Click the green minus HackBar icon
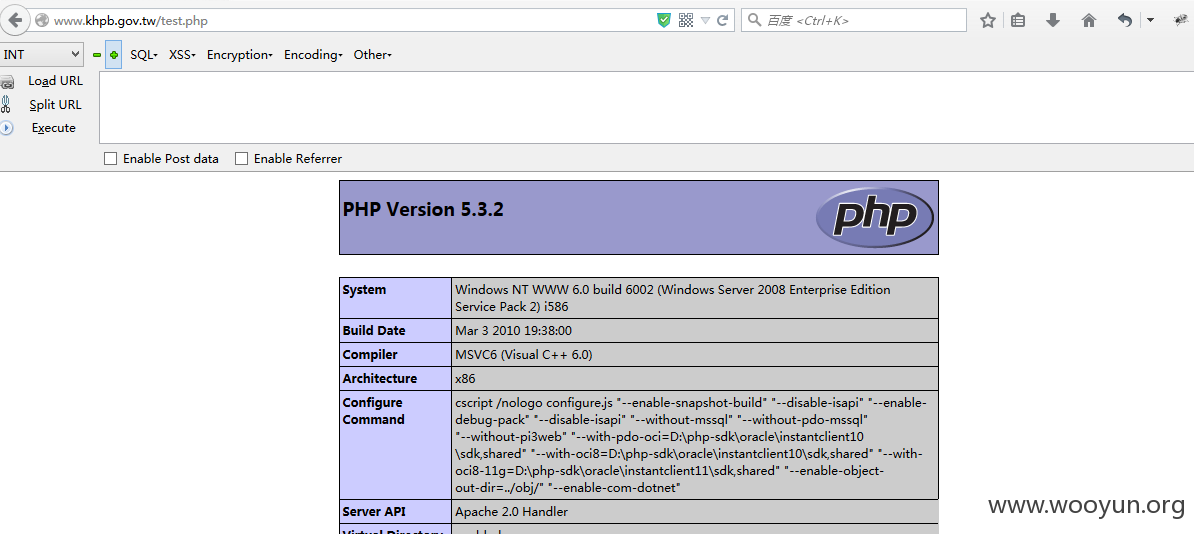Viewport: 1194px width, 534px height. (x=97, y=55)
